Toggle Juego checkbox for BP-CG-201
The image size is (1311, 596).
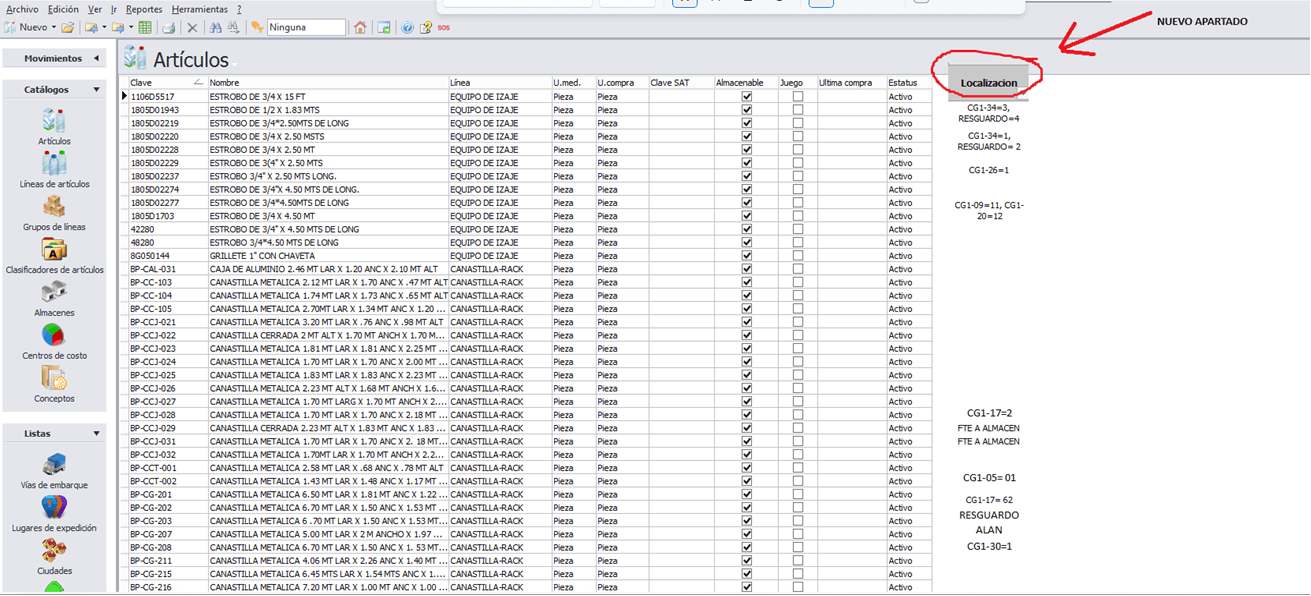[797, 494]
